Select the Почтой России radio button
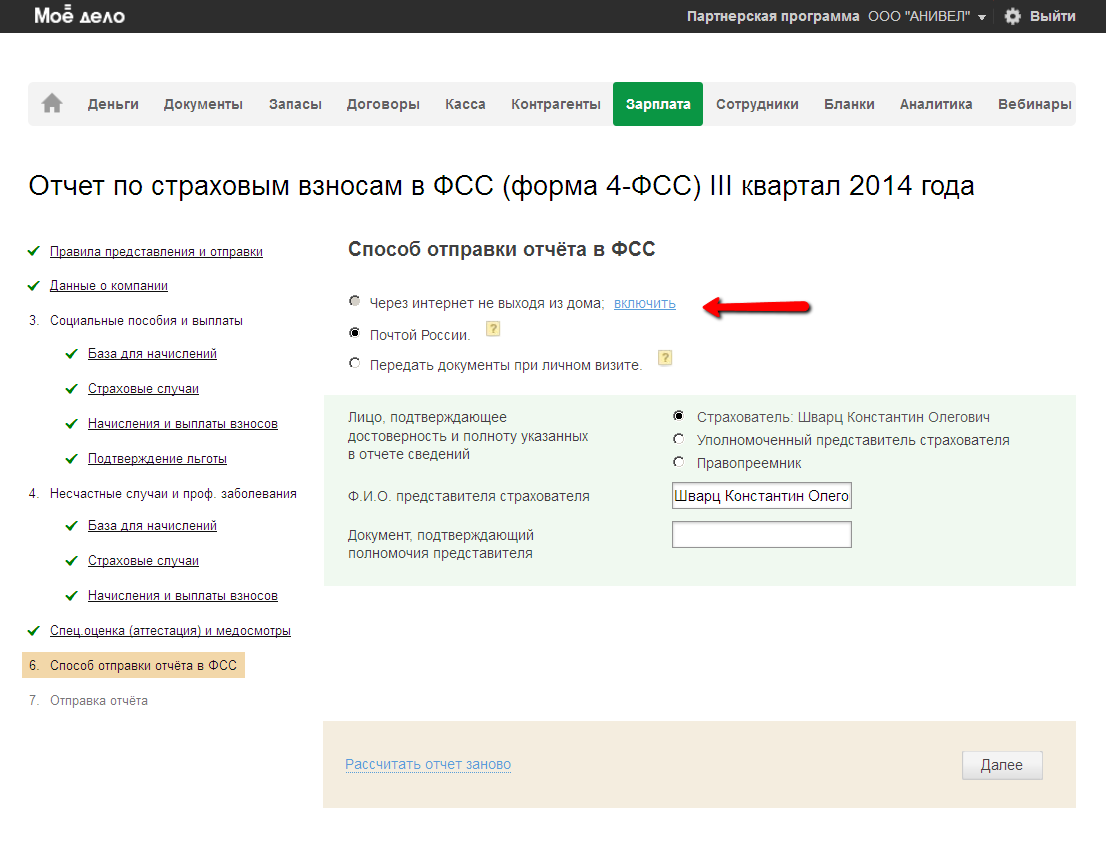The image size is (1106, 863). pos(354,333)
